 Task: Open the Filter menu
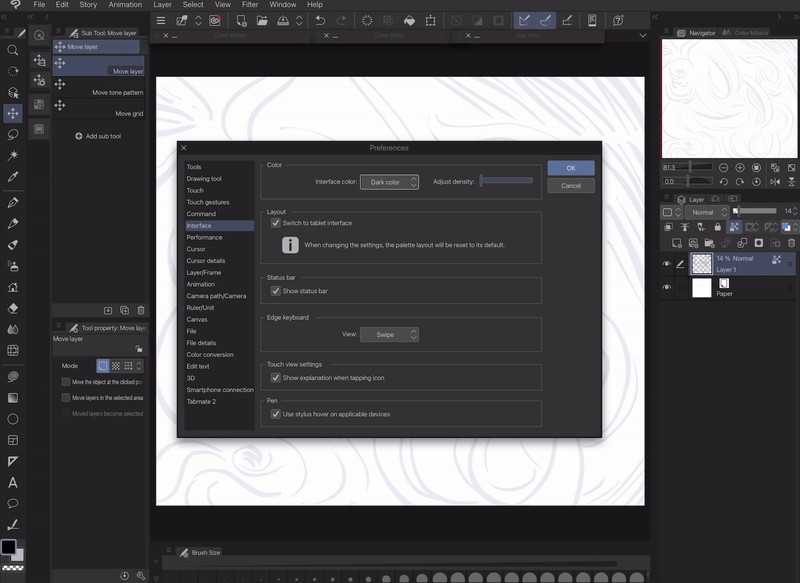pos(250,5)
